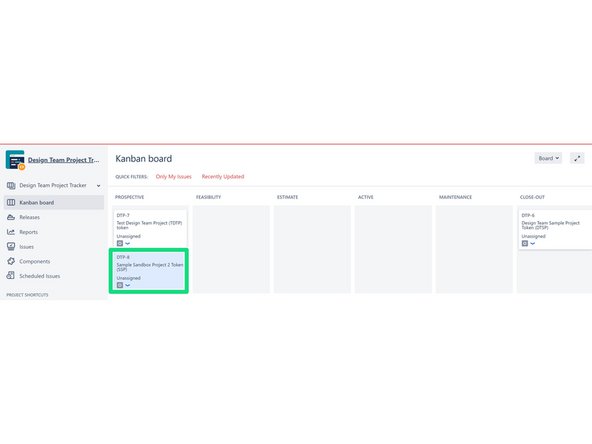Click the fullscreen expand icon
The width and height of the screenshot is (592, 444).
point(577,158)
